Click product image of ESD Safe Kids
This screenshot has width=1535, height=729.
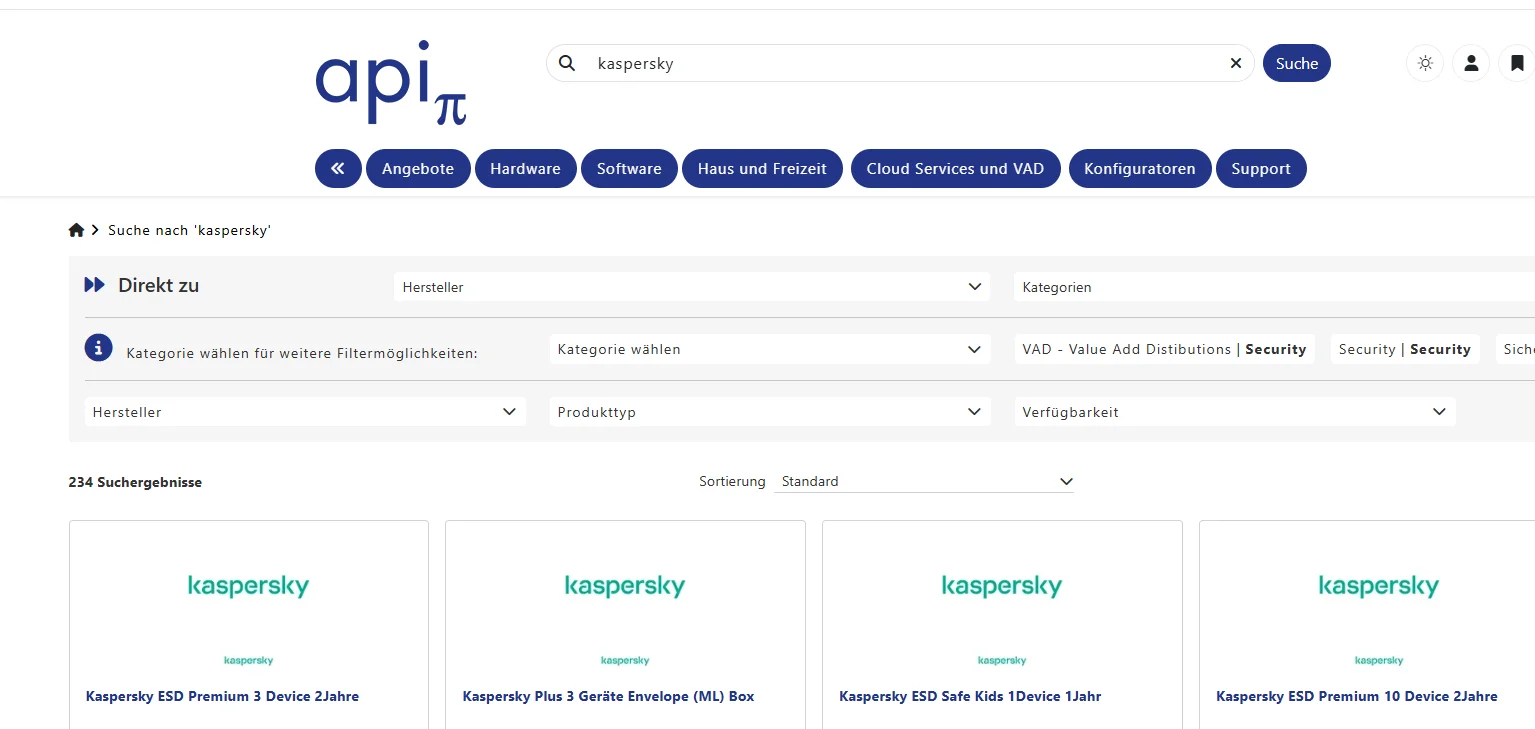click(1002, 586)
